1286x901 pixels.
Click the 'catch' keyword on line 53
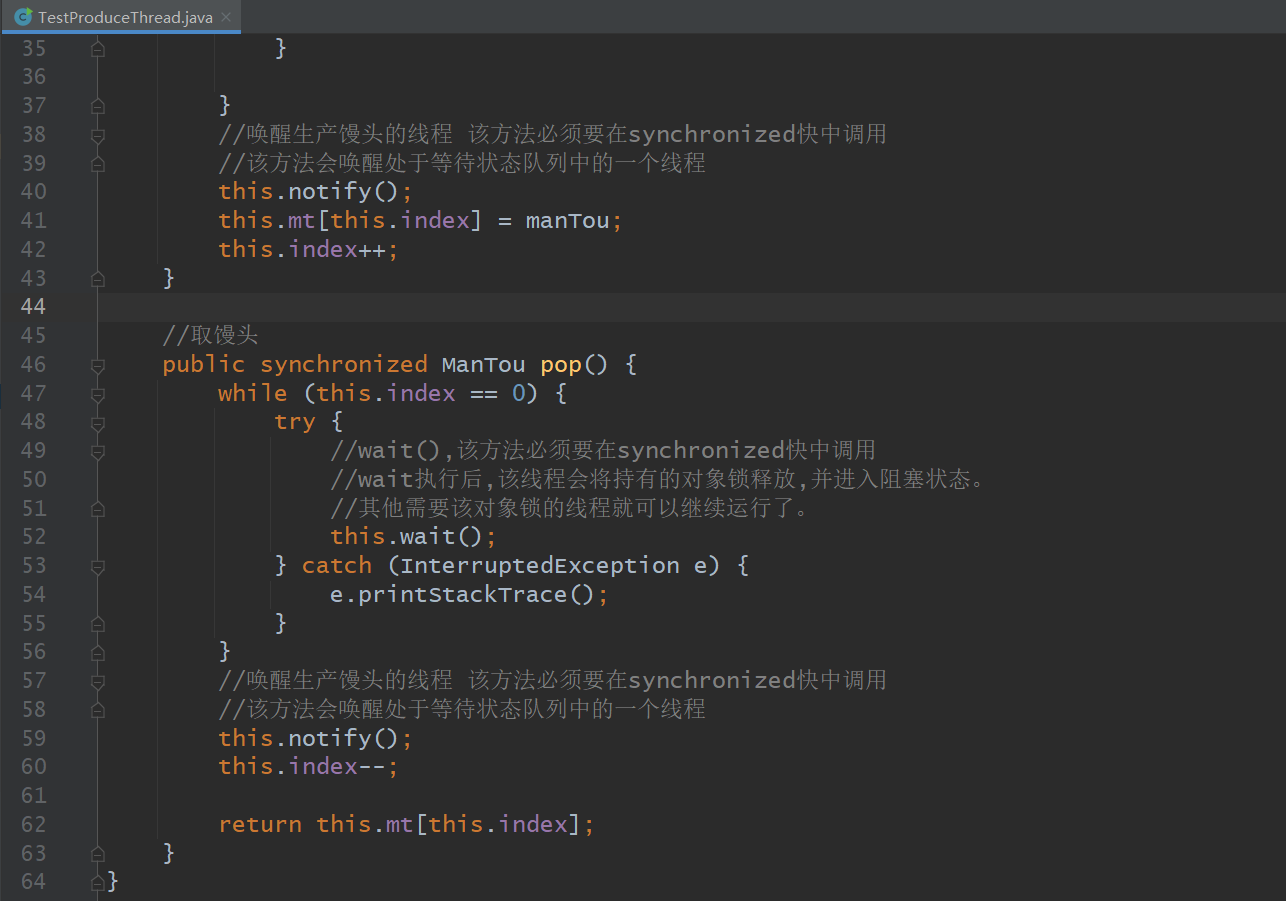click(337, 566)
